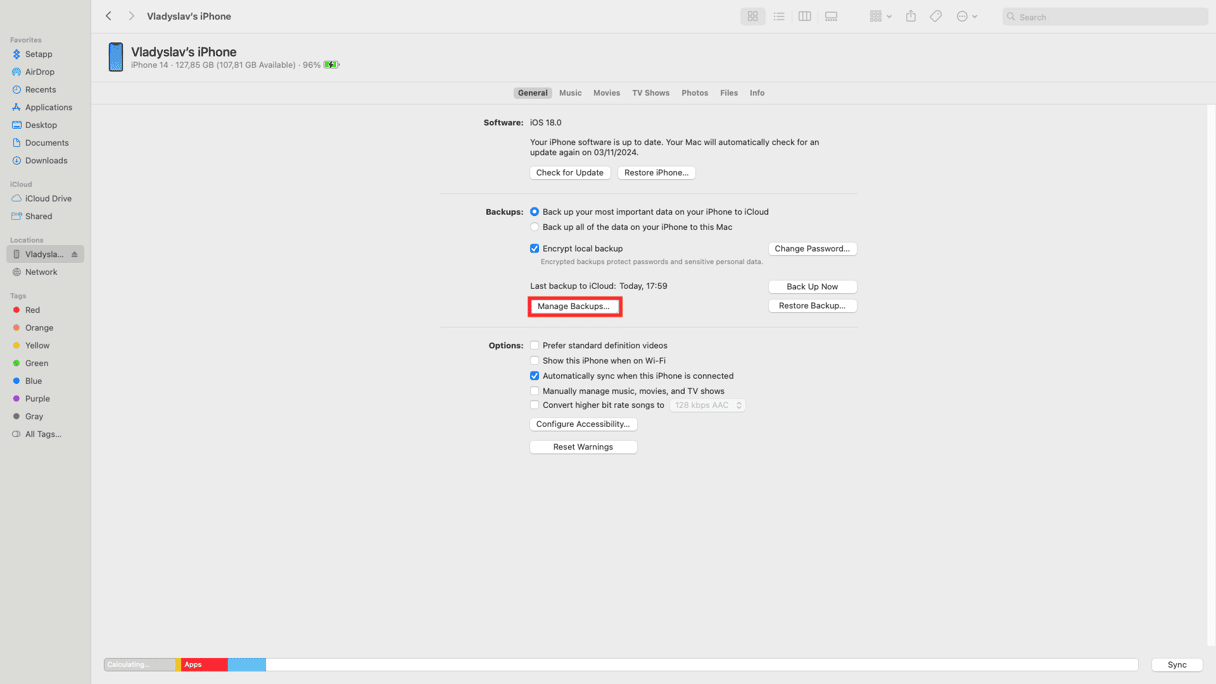
Task: Disable Encrypt local backup checkbox
Action: [535, 249]
